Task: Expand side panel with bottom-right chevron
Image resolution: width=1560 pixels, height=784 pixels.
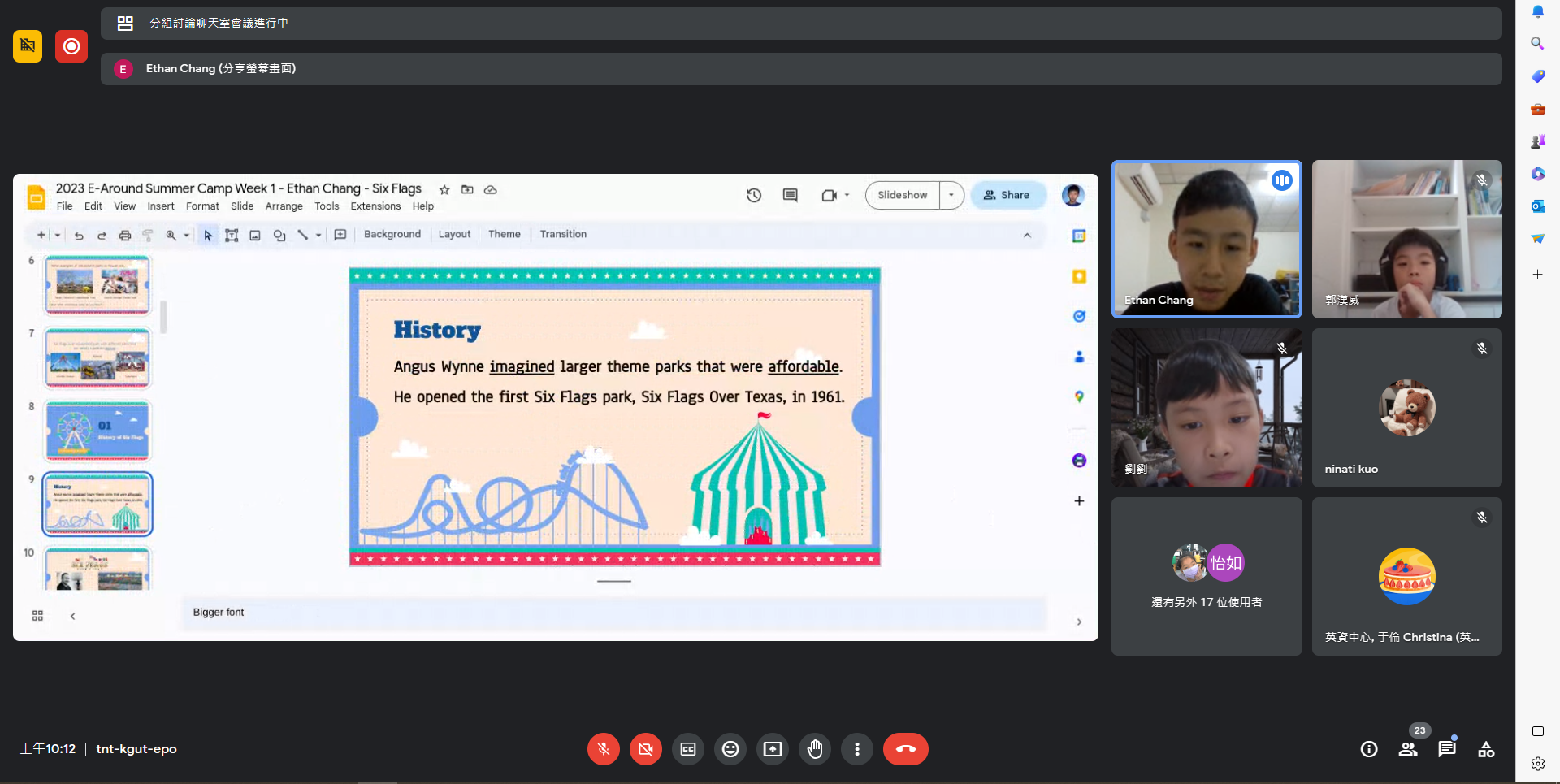Action: point(1079,622)
